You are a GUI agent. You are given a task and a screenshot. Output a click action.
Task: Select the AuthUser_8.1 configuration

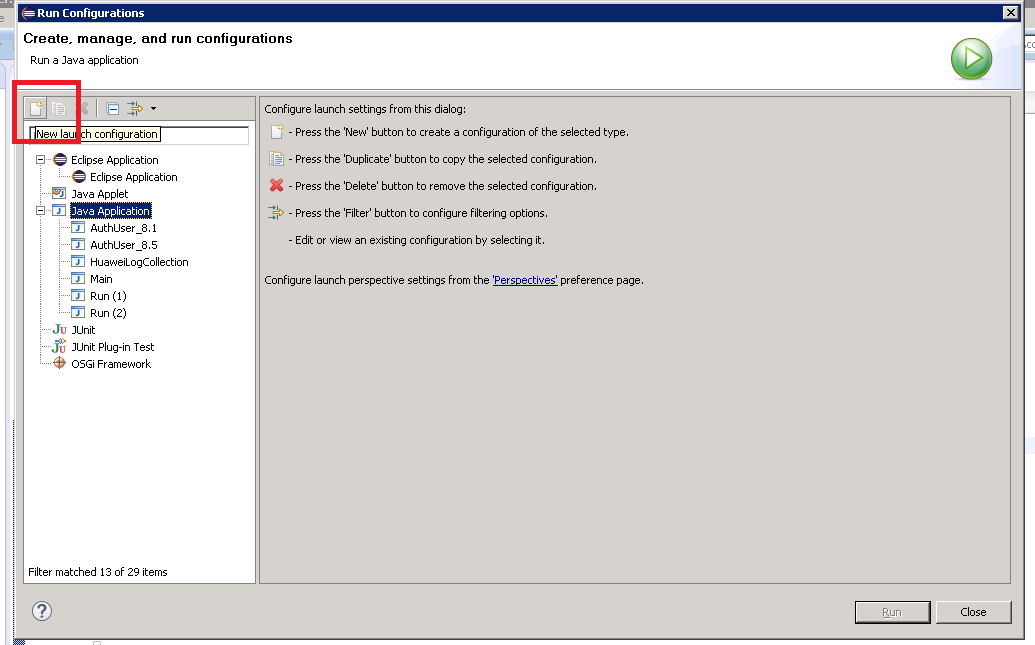coord(123,228)
